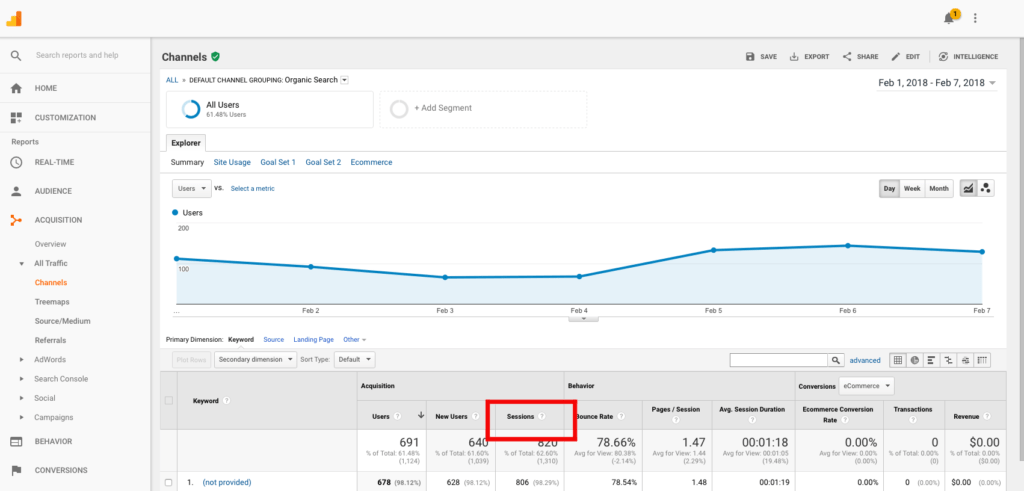Click the Acquisition branching icon

pyautogui.click(x=16, y=220)
